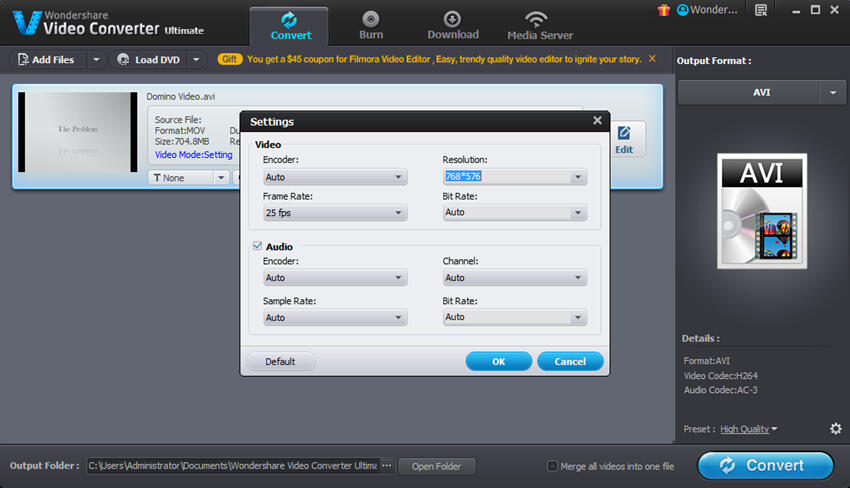Image resolution: width=850 pixels, height=488 pixels.
Task: Click the Default button
Action: click(280, 362)
